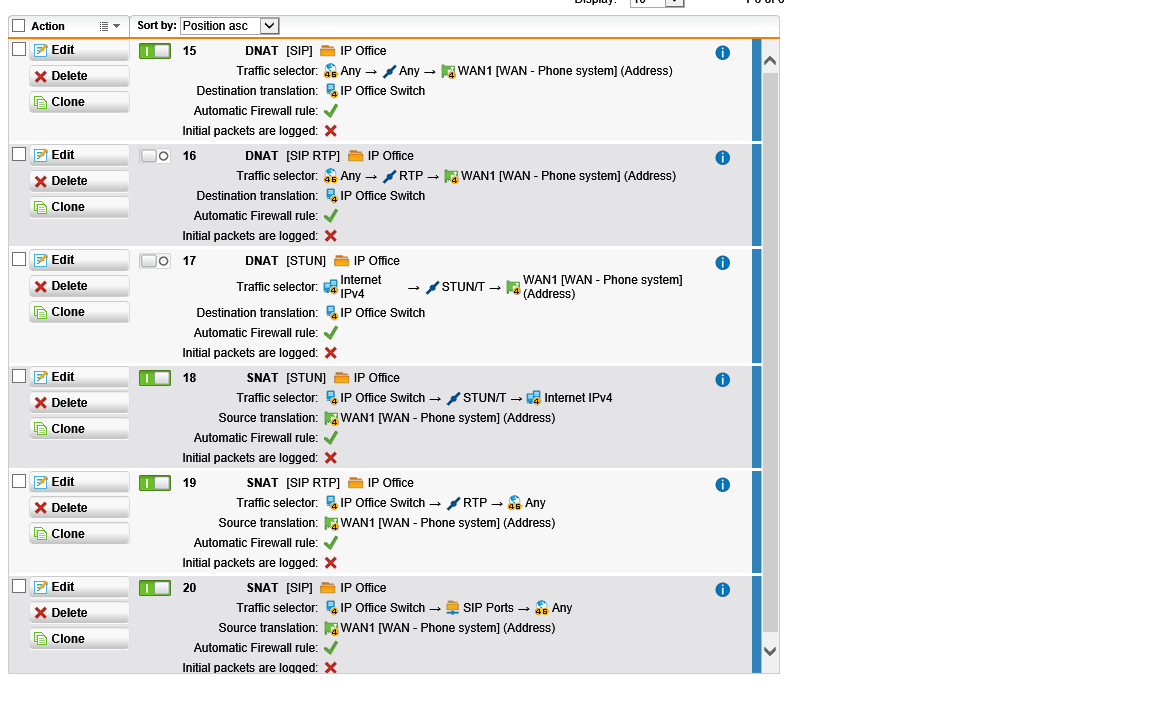Edit NAT rule 20
1152x720 pixels.
click(79, 587)
